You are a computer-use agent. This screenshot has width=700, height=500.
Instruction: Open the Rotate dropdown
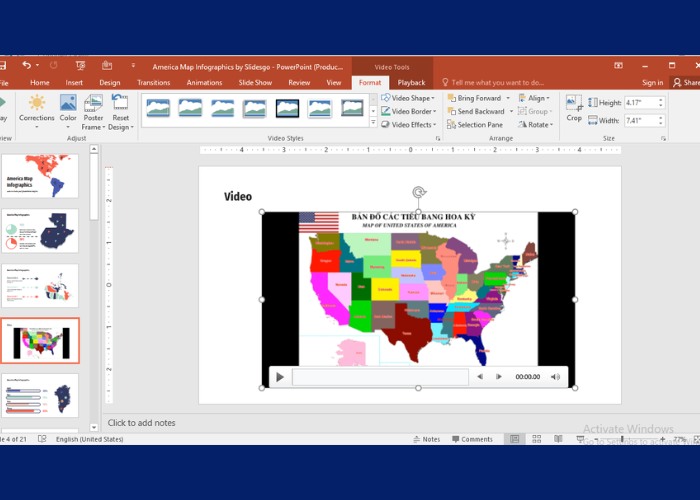click(536, 125)
